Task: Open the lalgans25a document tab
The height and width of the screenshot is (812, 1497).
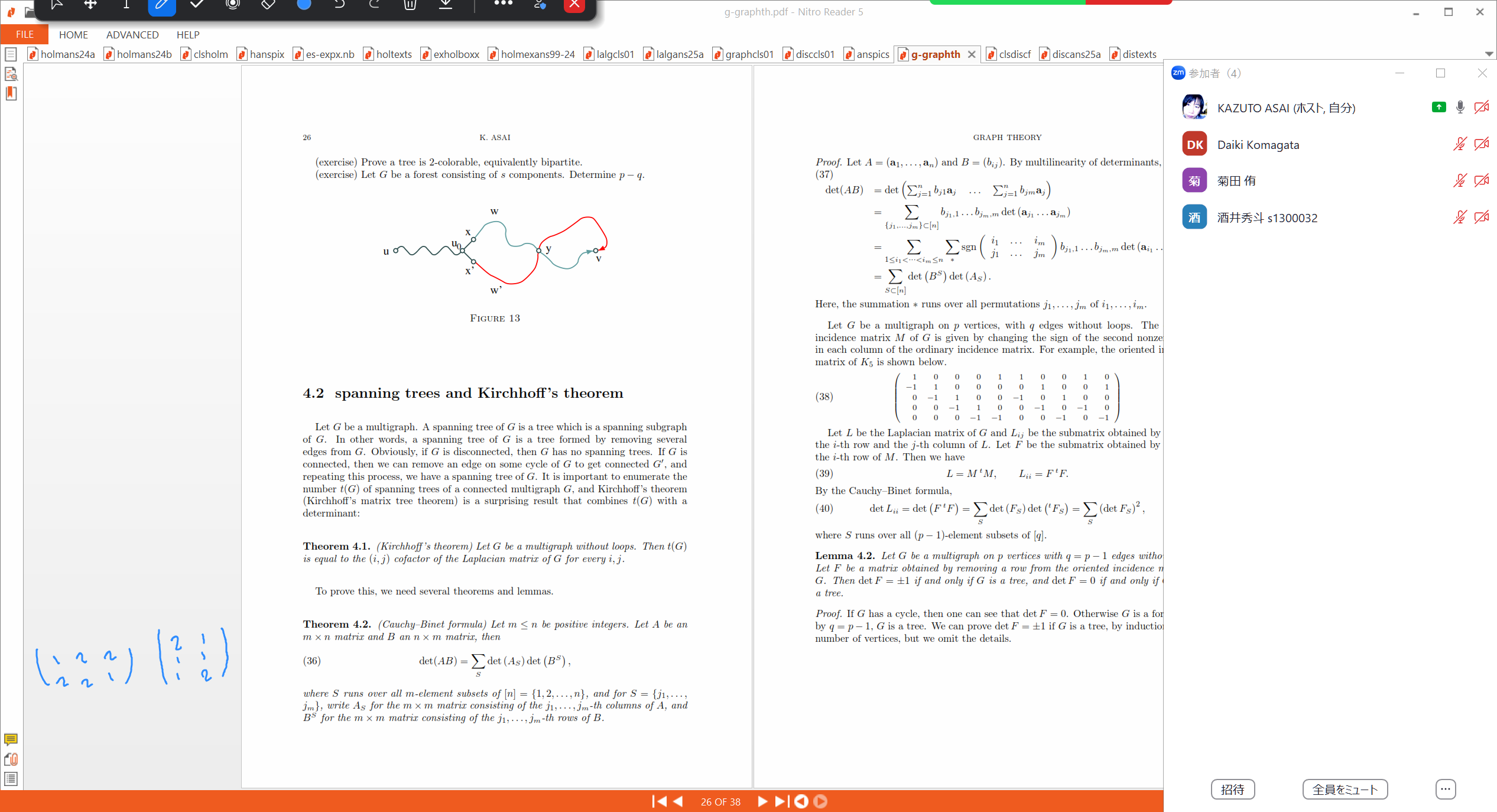Action: pos(674,54)
